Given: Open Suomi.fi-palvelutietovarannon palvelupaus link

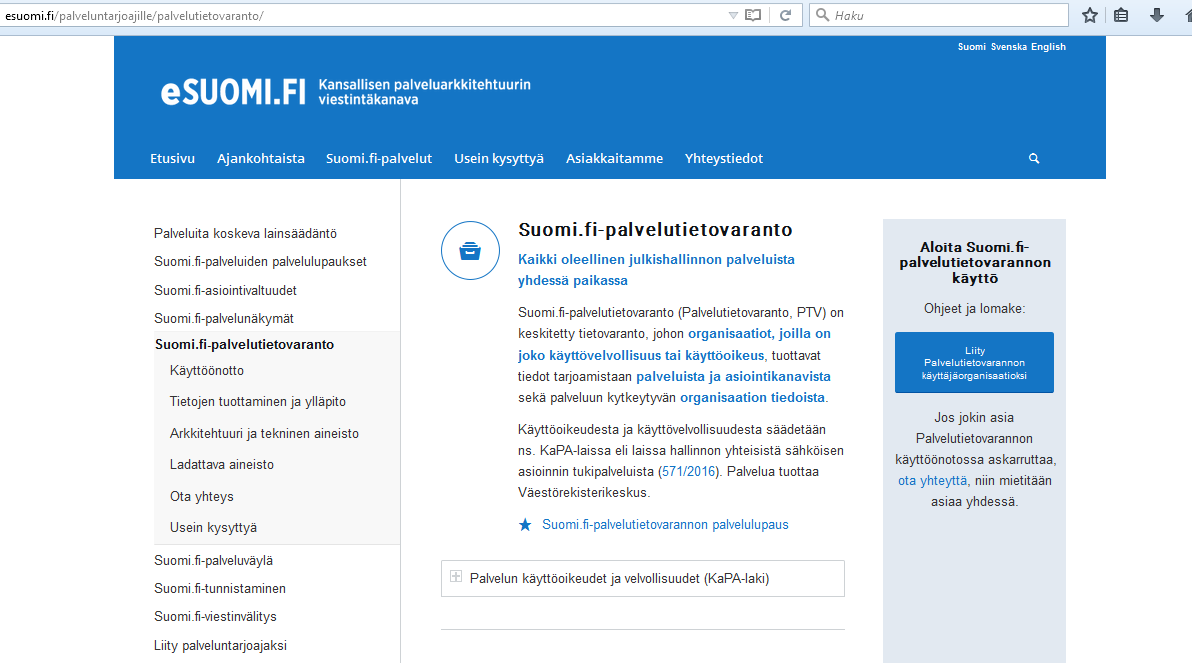Looking at the screenshot, I should 665,525.
